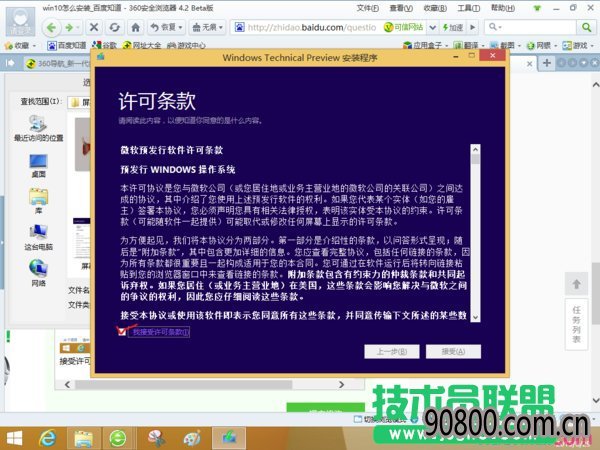Open the 应用盒子 dropdown
This screenshot has width=600, height=450.
coord(425,46)
